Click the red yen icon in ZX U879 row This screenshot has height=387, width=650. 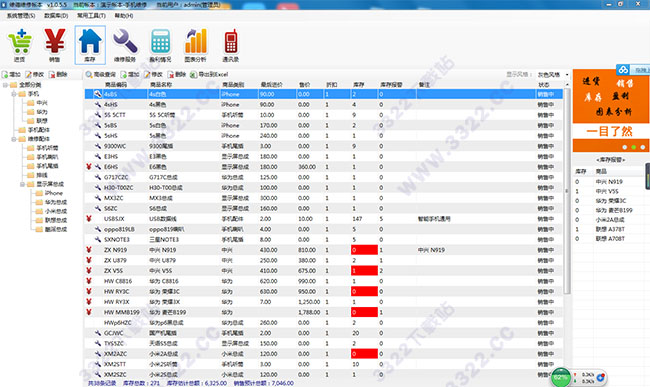pyautogui.click(x=89, y=260)
